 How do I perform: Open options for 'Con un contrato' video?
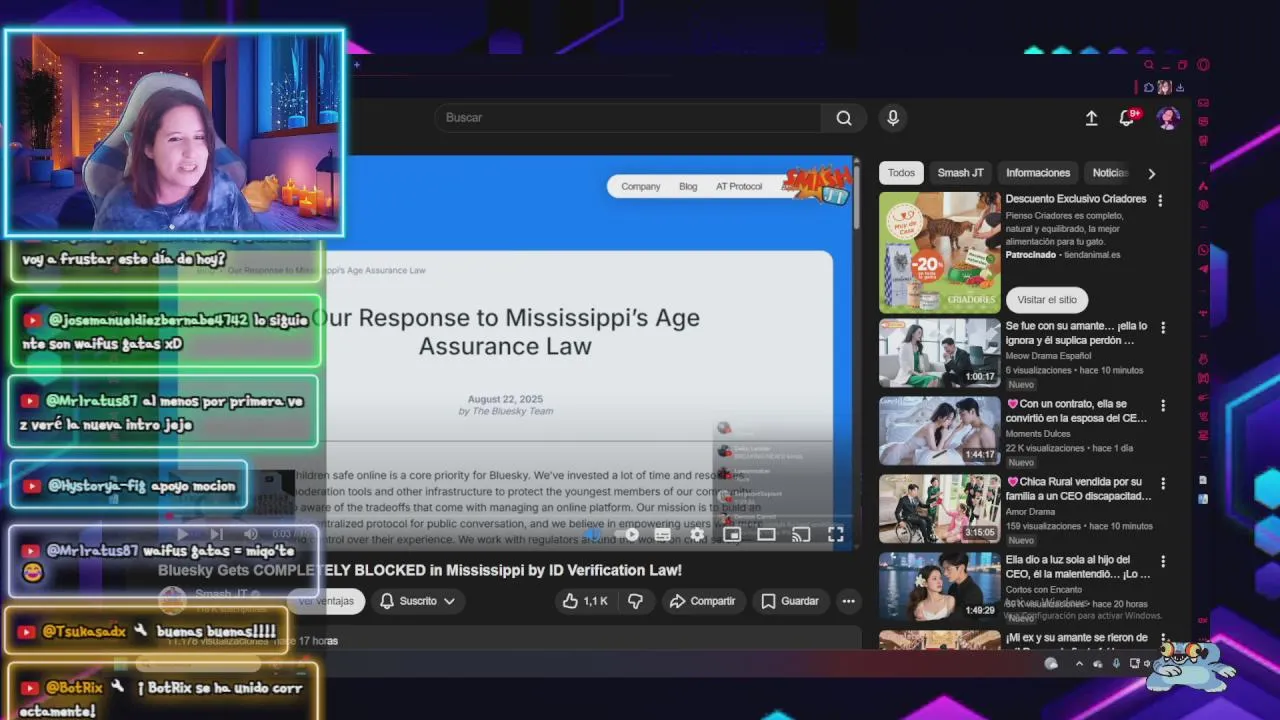1162,406
